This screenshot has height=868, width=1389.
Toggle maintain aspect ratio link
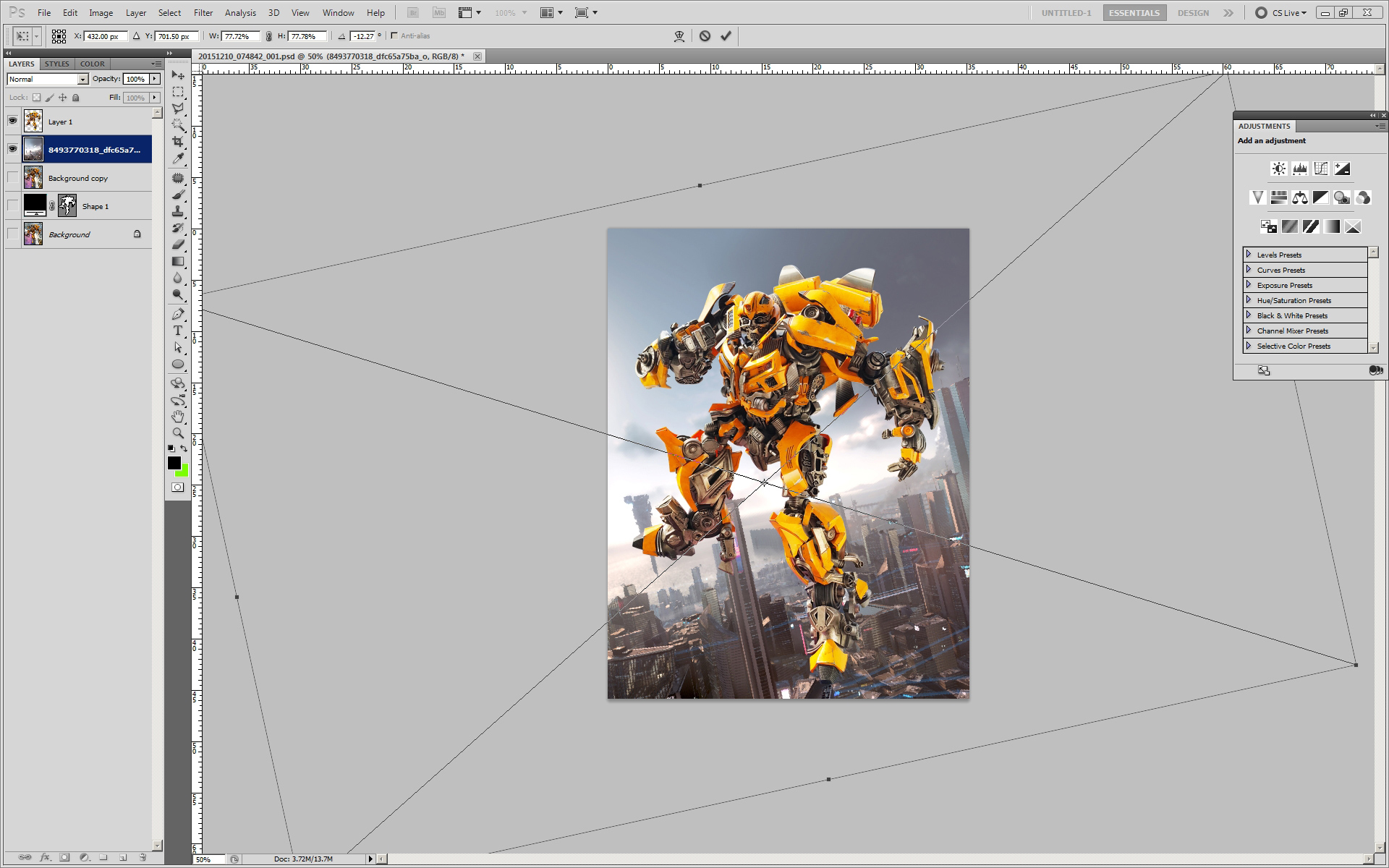click(x=269, y=36)
